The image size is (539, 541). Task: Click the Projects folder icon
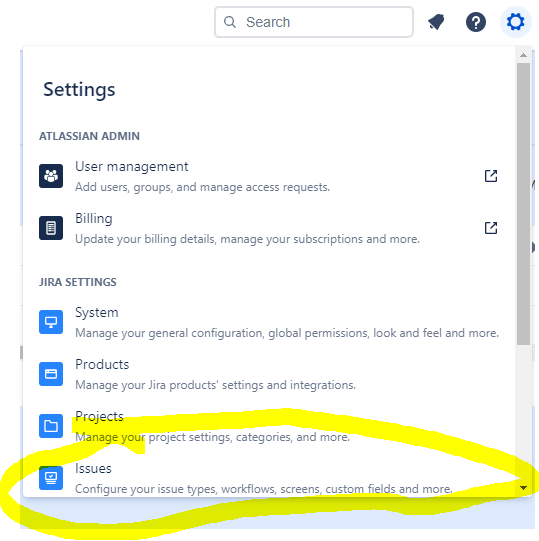(51, 426)
